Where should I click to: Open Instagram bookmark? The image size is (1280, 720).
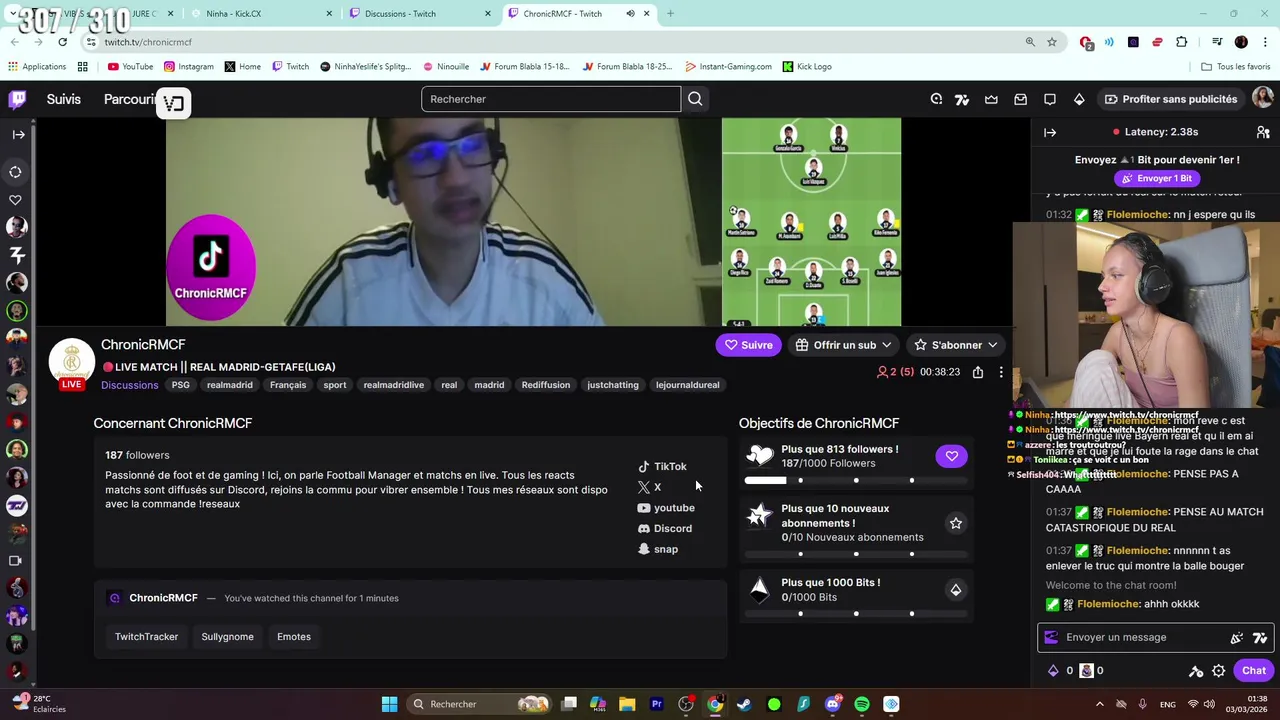coord(188,66)
